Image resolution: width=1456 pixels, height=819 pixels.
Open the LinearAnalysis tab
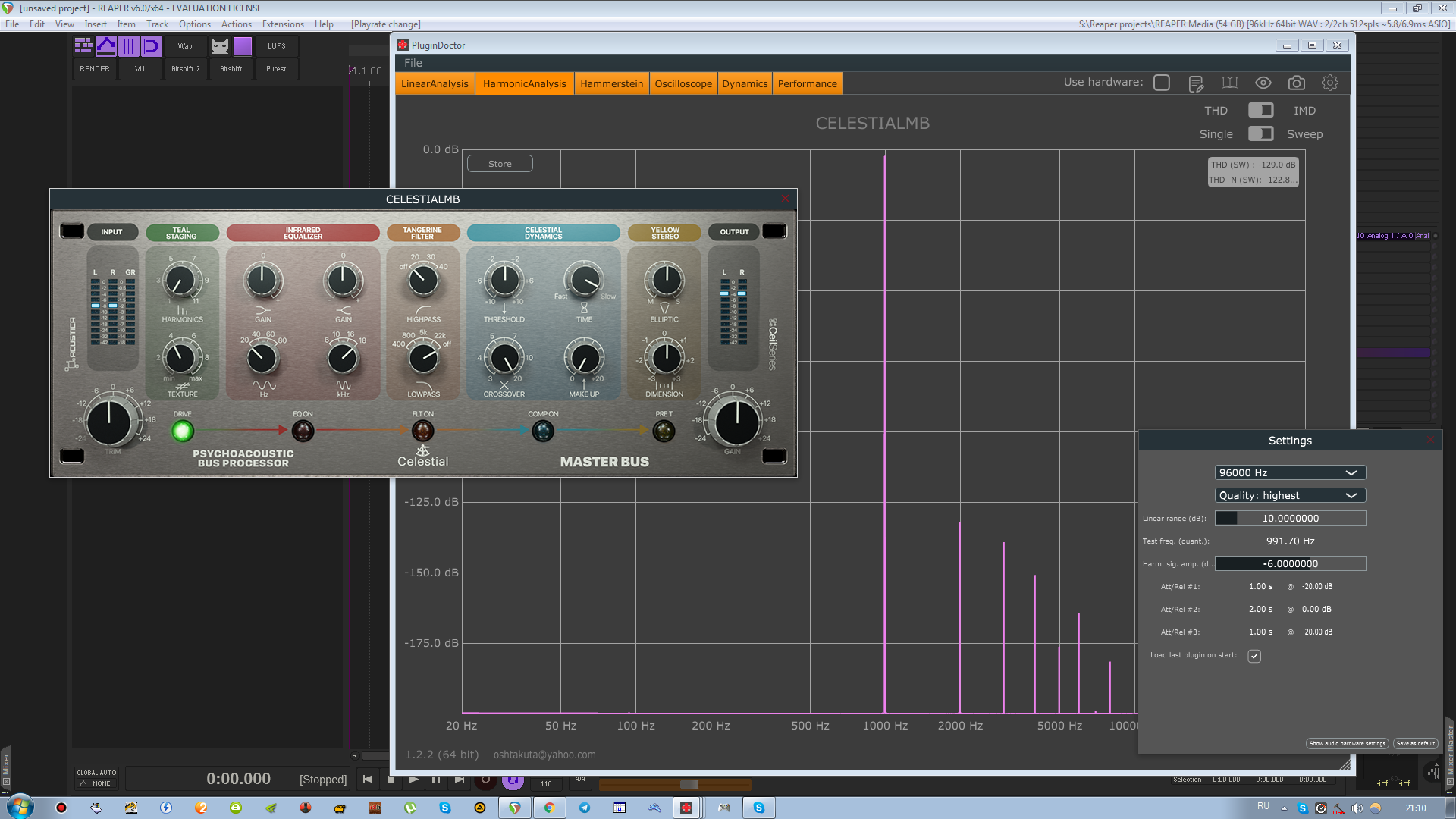pyautogui.click(x=435, y=83)
